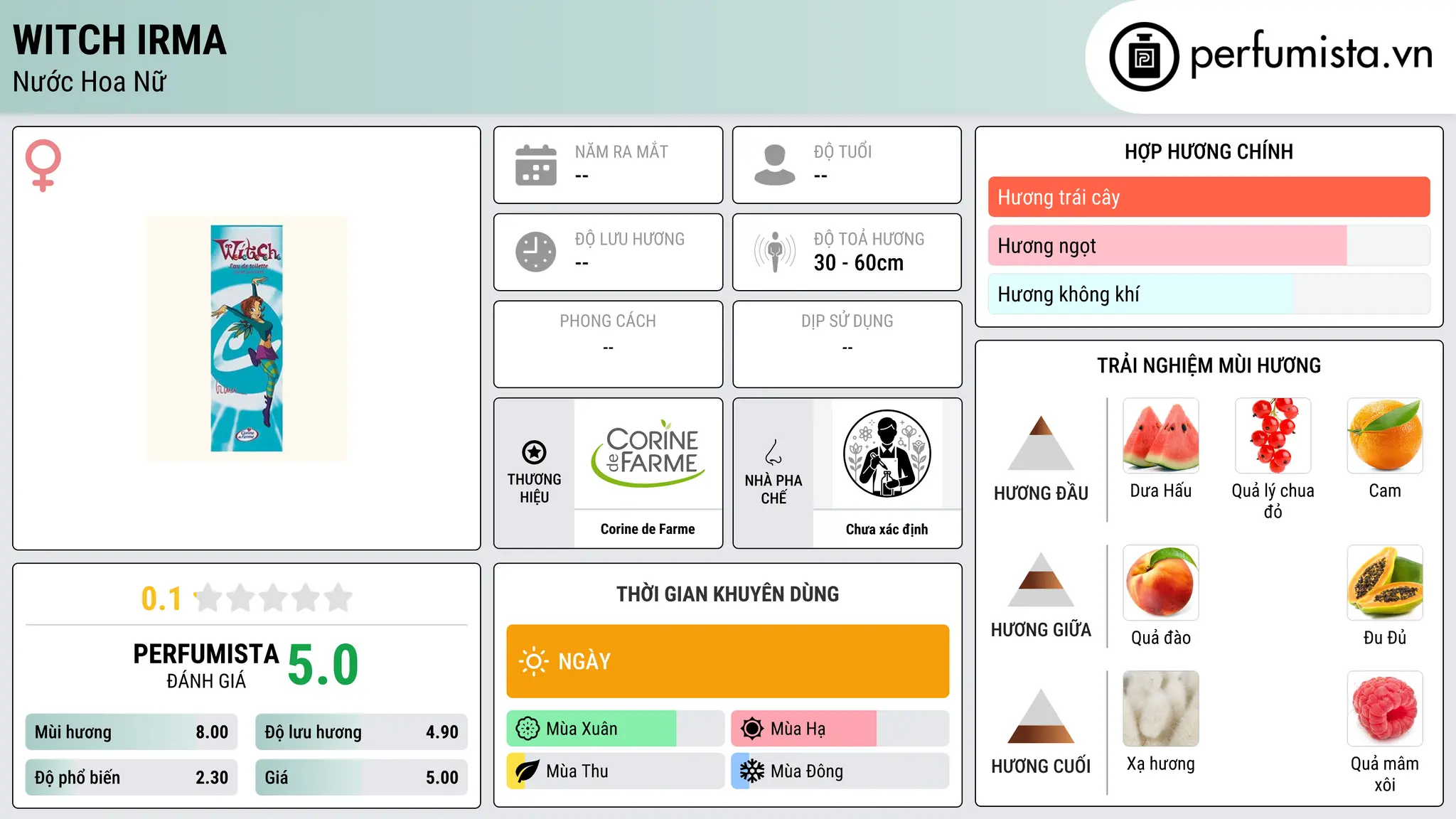
Task: Click the TRẢI NGHIỆM MÙI HƯƠNG heading
Action: 1209,365
